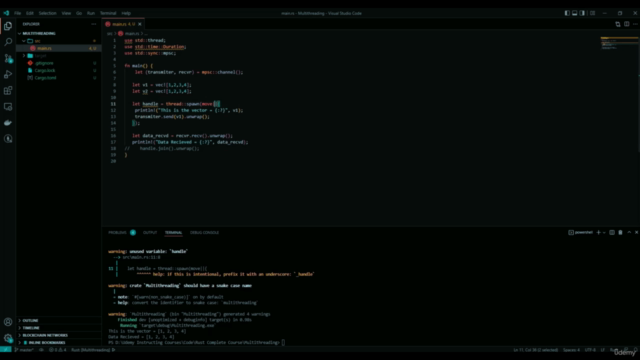
Task: Switch to the PROBLEMS panel tab
Action: click(118, 233)
